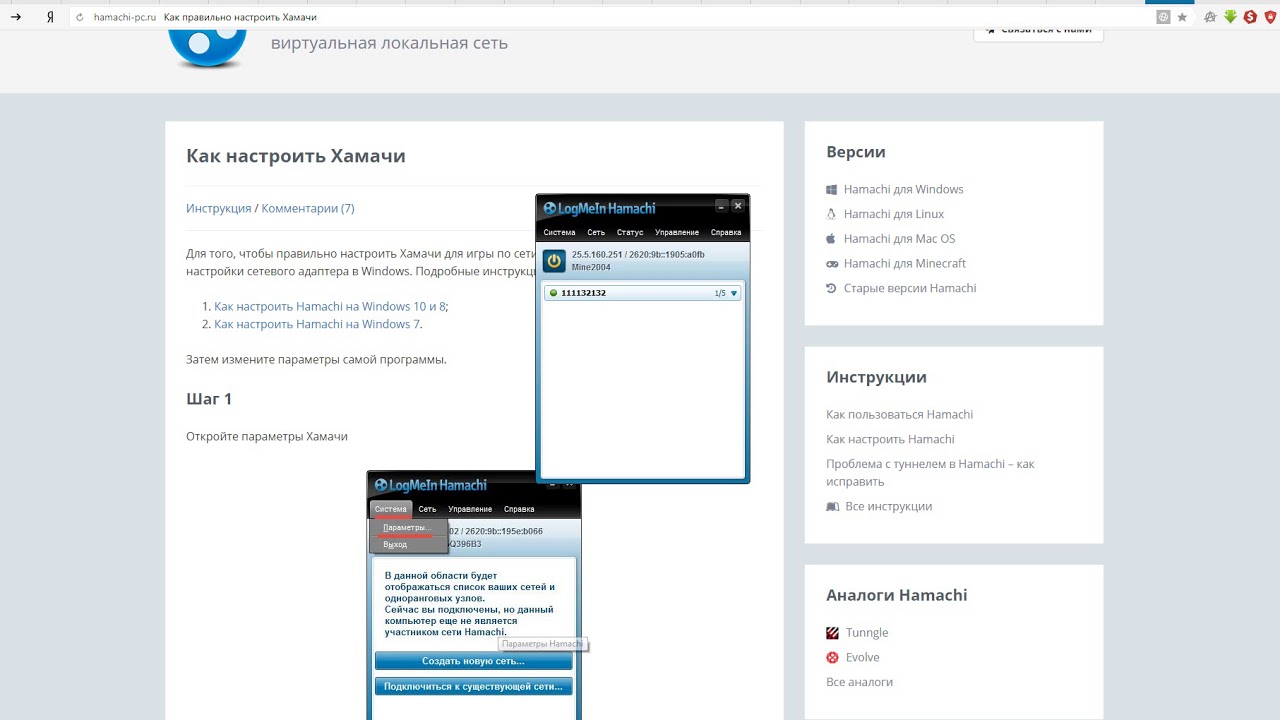1280x720 pixels.
Task: Click Apple icon beside Hamachi для Mac OS
Action: pyautogui.click(x=831, y=239)
